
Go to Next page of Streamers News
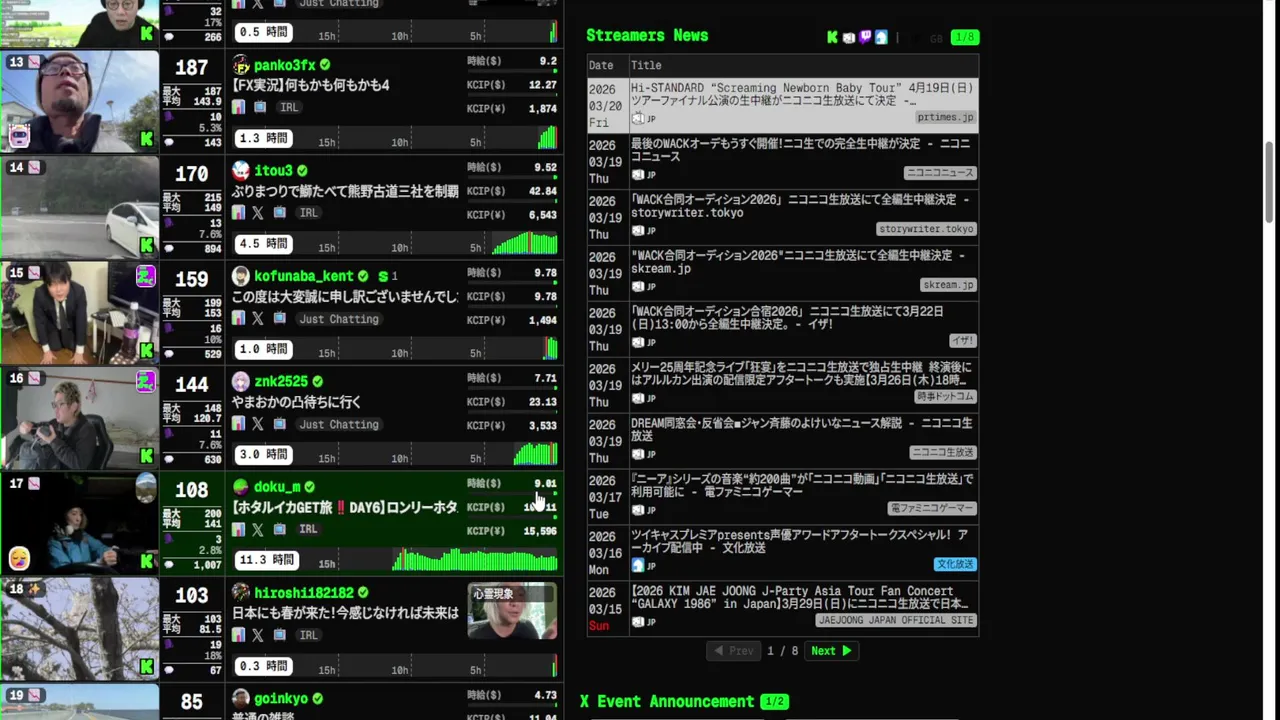[x=832, y=651]
